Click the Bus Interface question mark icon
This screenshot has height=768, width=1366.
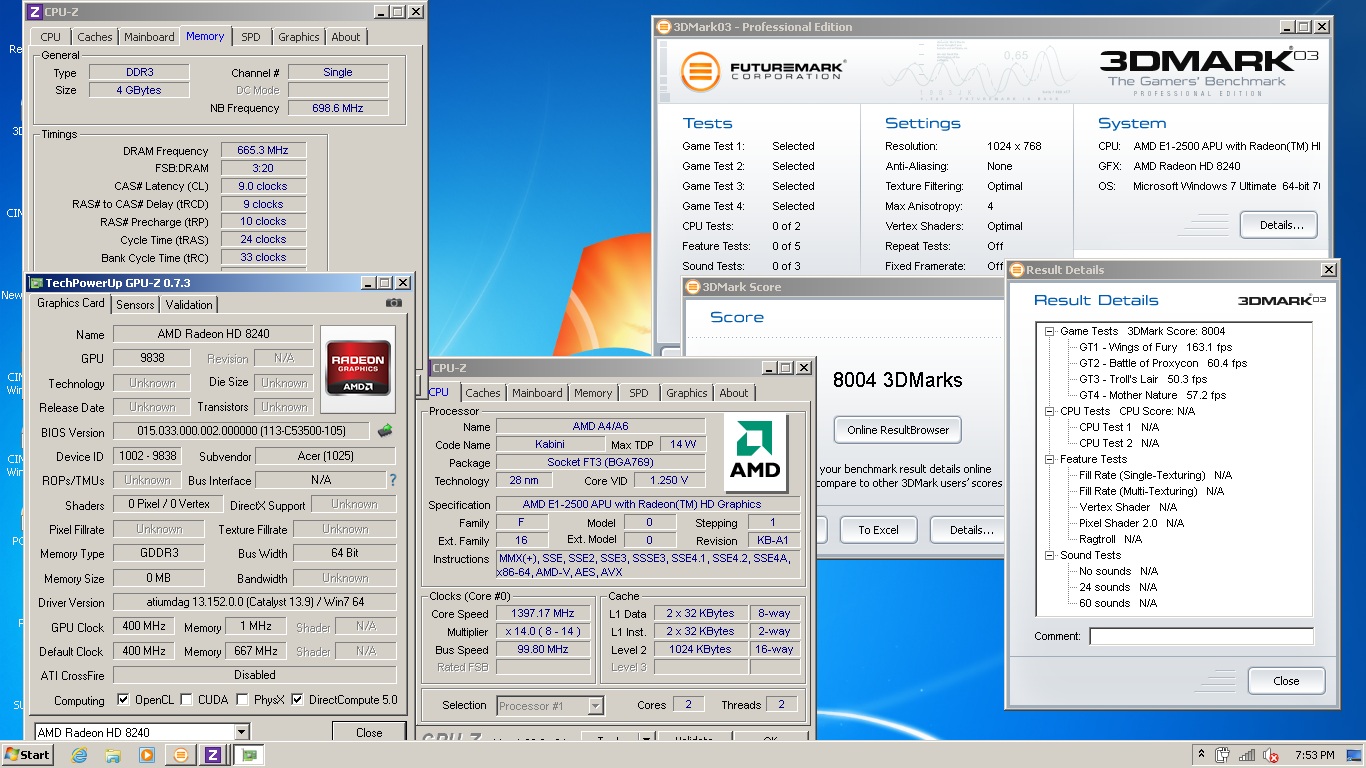(x=393, y=480)
